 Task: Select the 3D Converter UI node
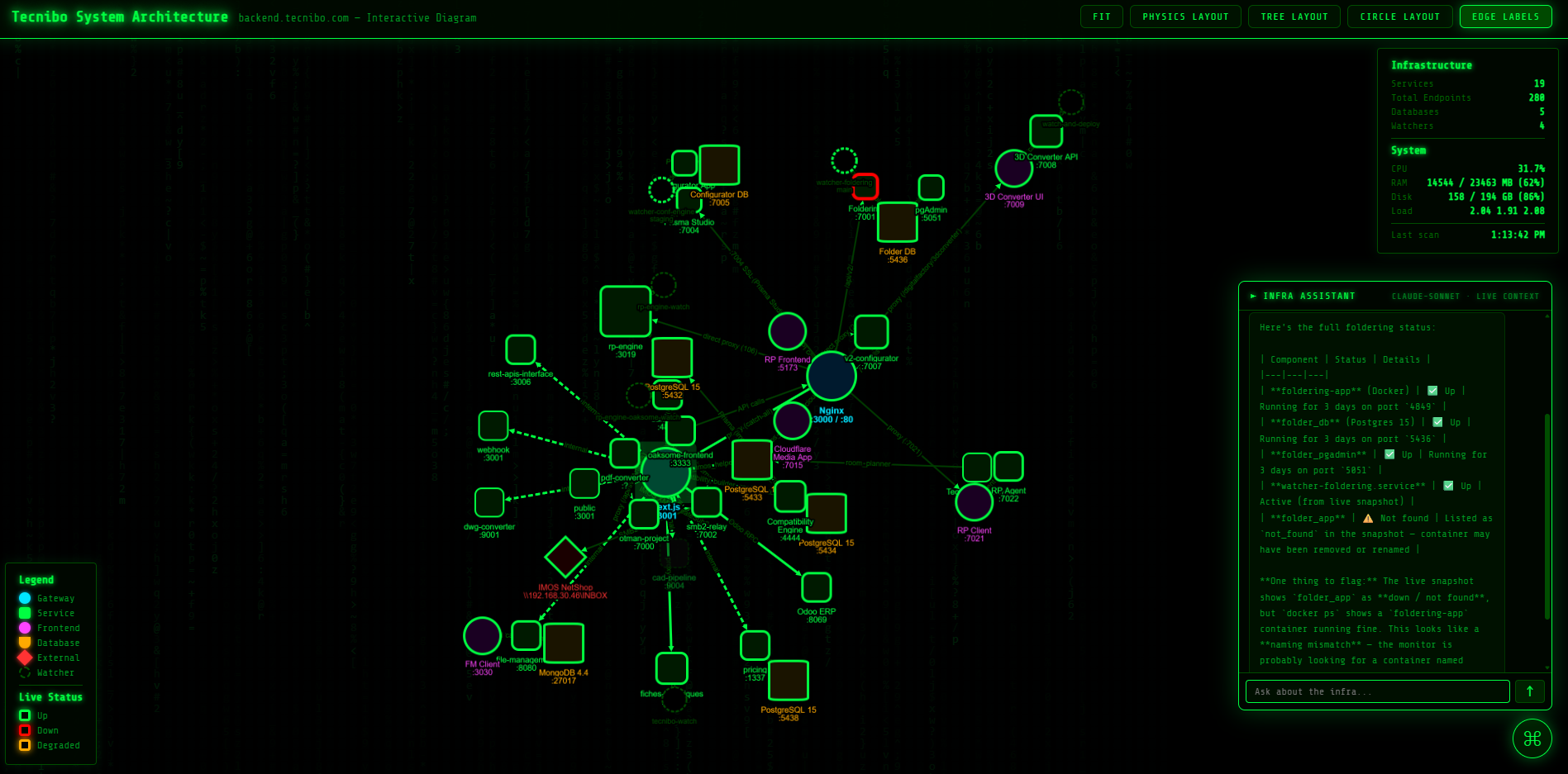1013,169
